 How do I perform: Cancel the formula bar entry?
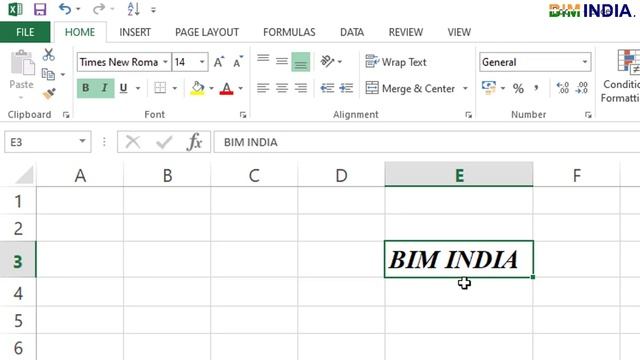click(x=133, y=142)
